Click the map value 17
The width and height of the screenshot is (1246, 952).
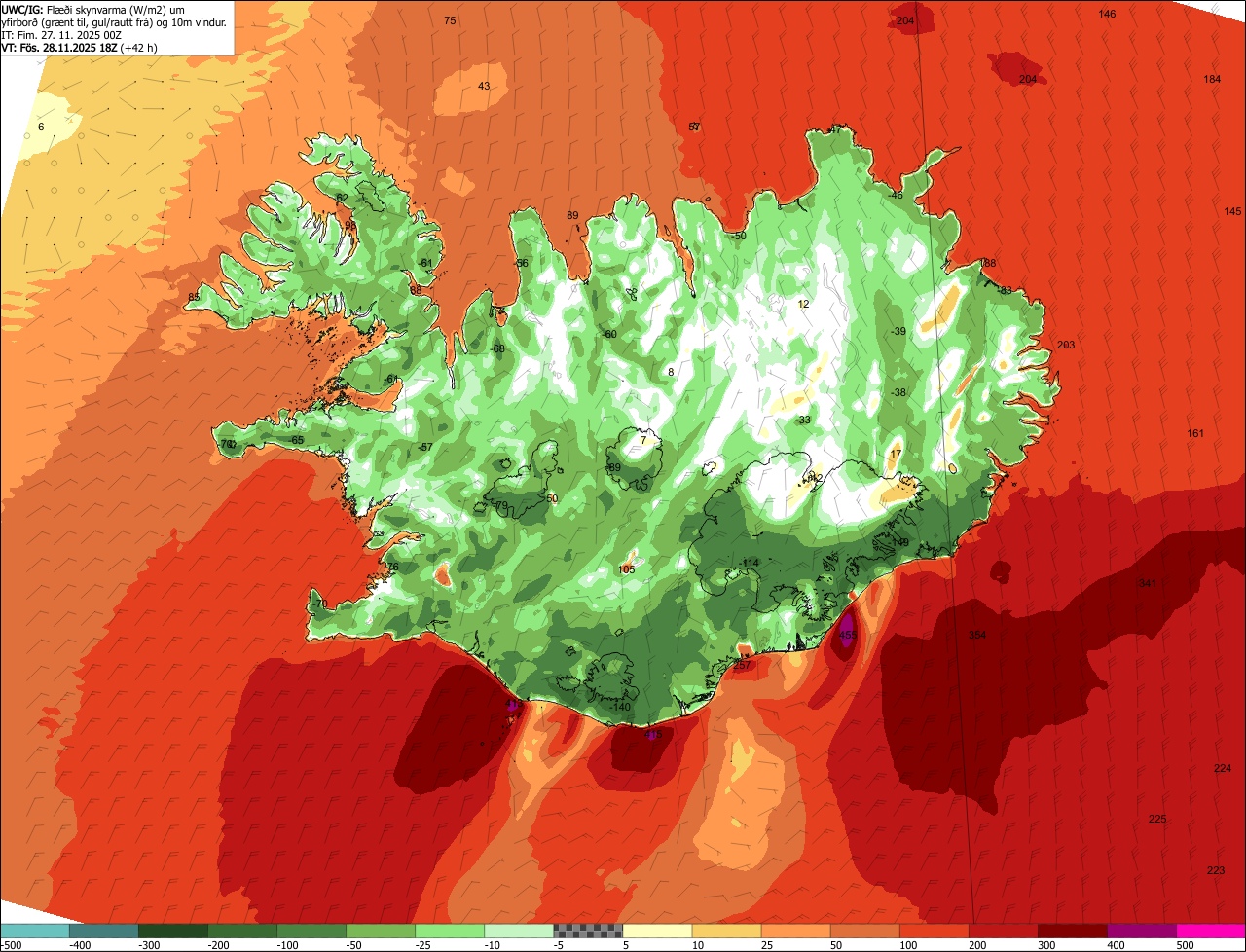pos(897,454)
